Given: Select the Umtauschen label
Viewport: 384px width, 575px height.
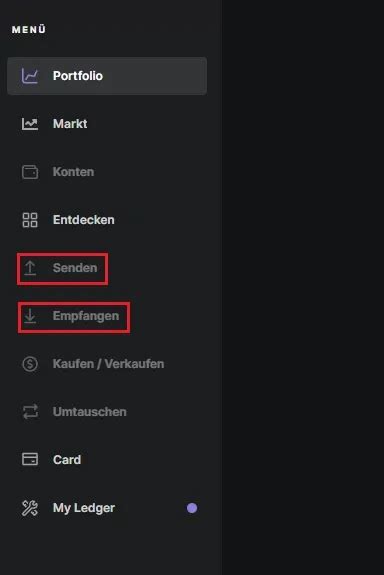Looking at the screenshot, I should pos(89,412).
